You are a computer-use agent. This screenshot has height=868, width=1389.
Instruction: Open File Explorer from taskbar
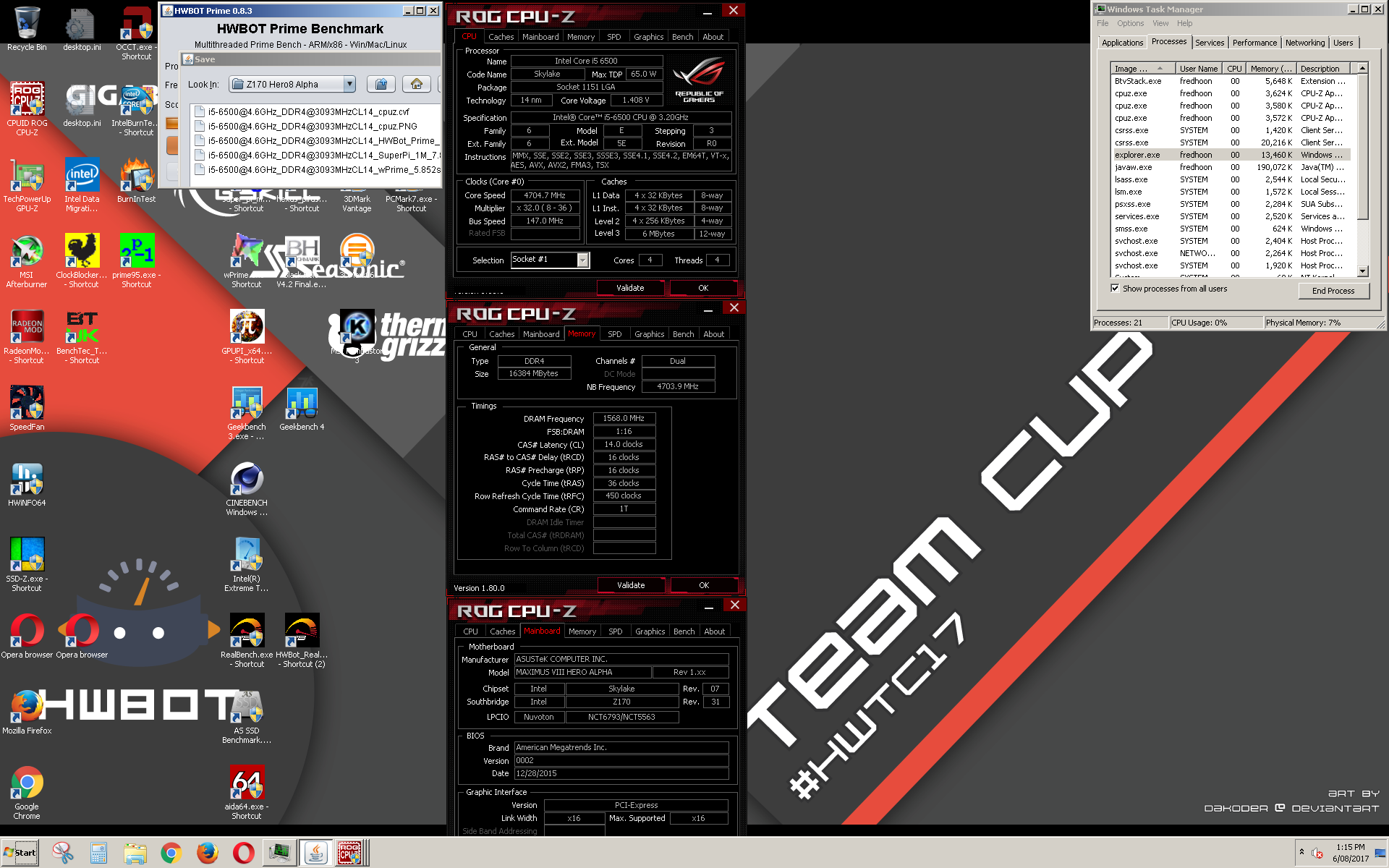click(x=135, y=853)
